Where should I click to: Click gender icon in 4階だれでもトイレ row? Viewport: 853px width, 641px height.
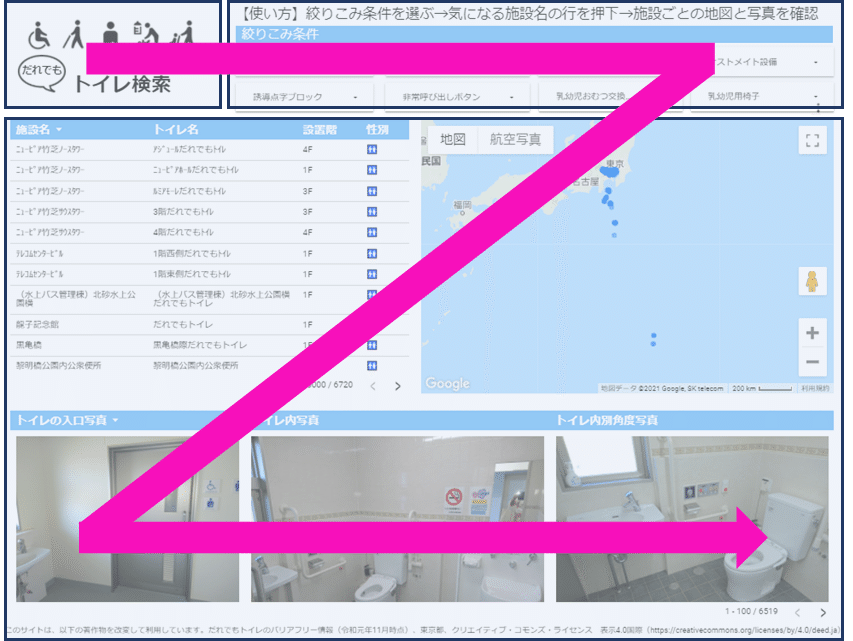(x=372, y=232)
